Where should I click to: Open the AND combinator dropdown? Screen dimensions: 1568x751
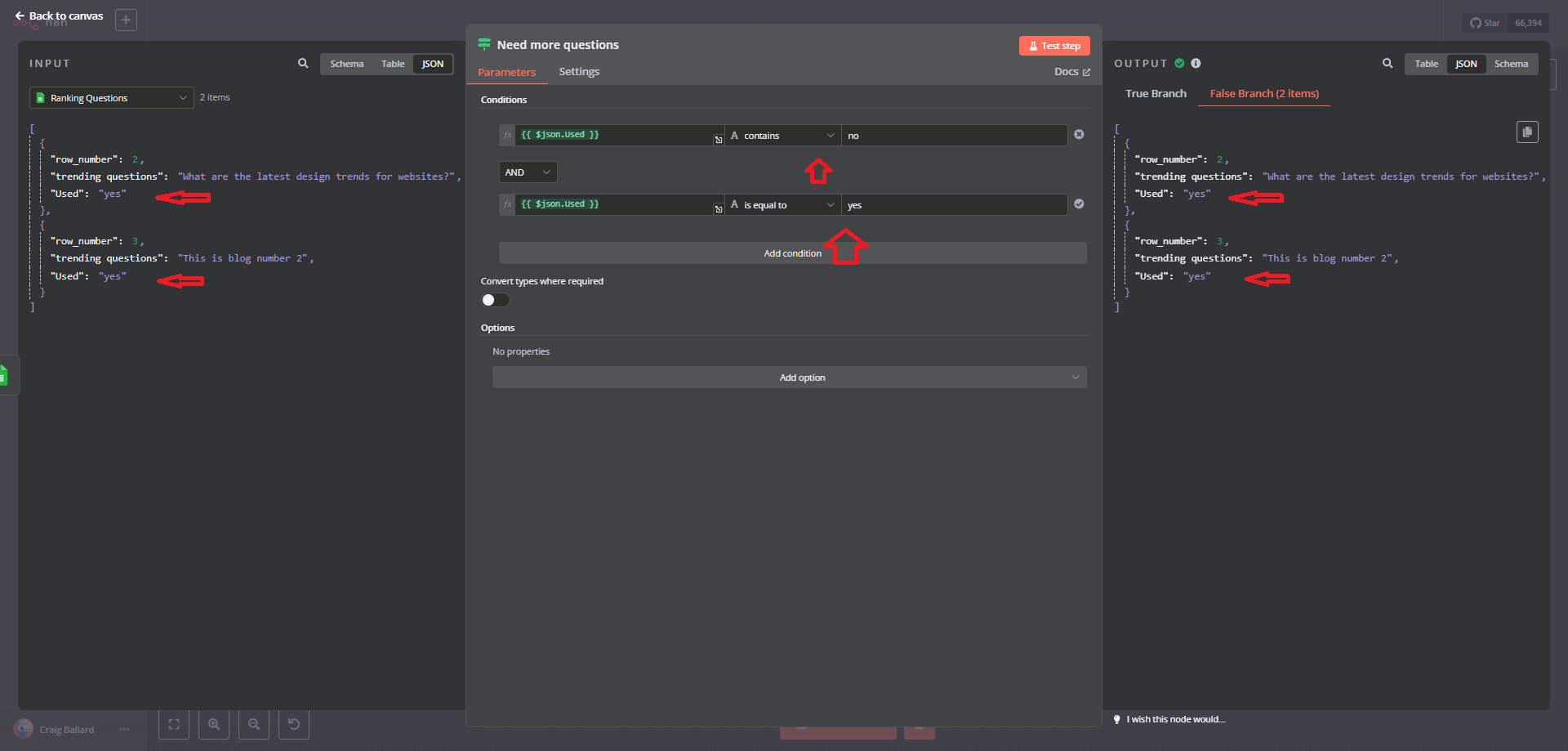[528, 172]
